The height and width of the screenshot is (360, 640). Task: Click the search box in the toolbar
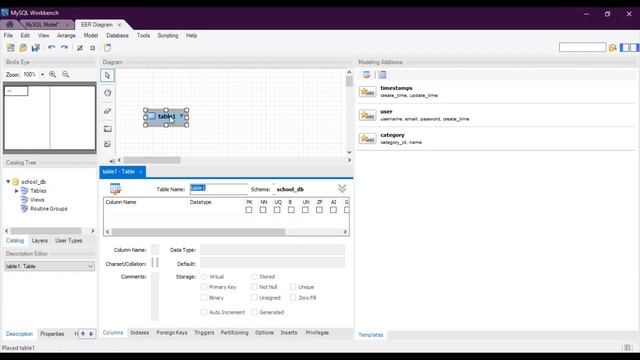click(x=582, y=47)
